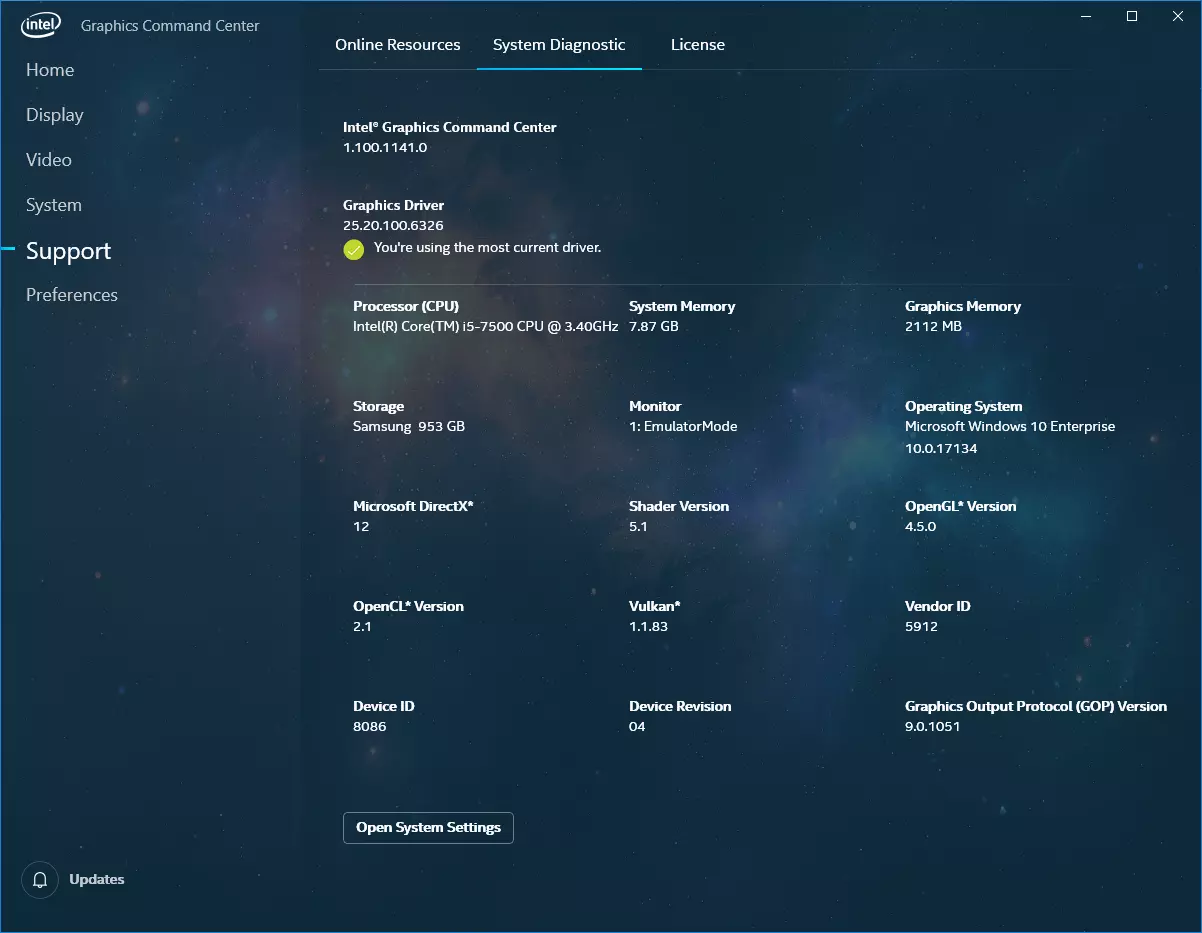
Task: Click the Graphics Memory heading
Action: pyautogui.click(x=963, y=306)
